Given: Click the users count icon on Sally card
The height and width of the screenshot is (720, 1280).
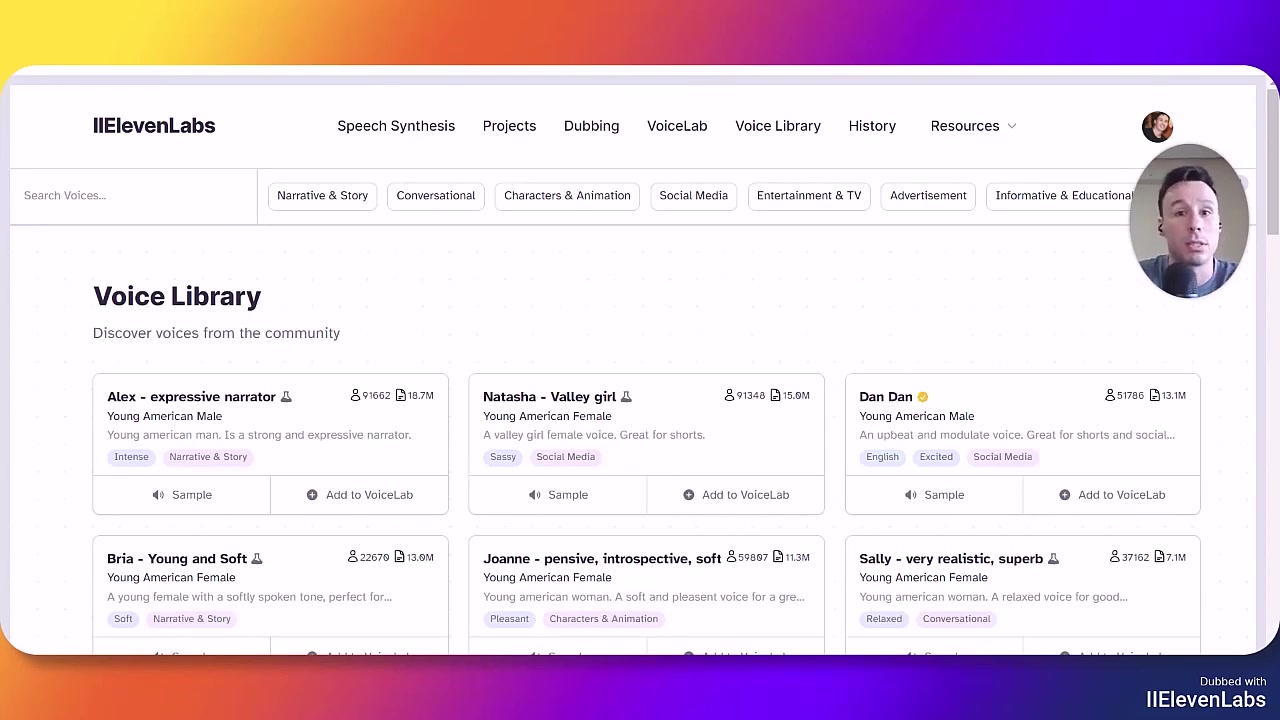Looking at the screenshot, I should [x=1114, y=557].
